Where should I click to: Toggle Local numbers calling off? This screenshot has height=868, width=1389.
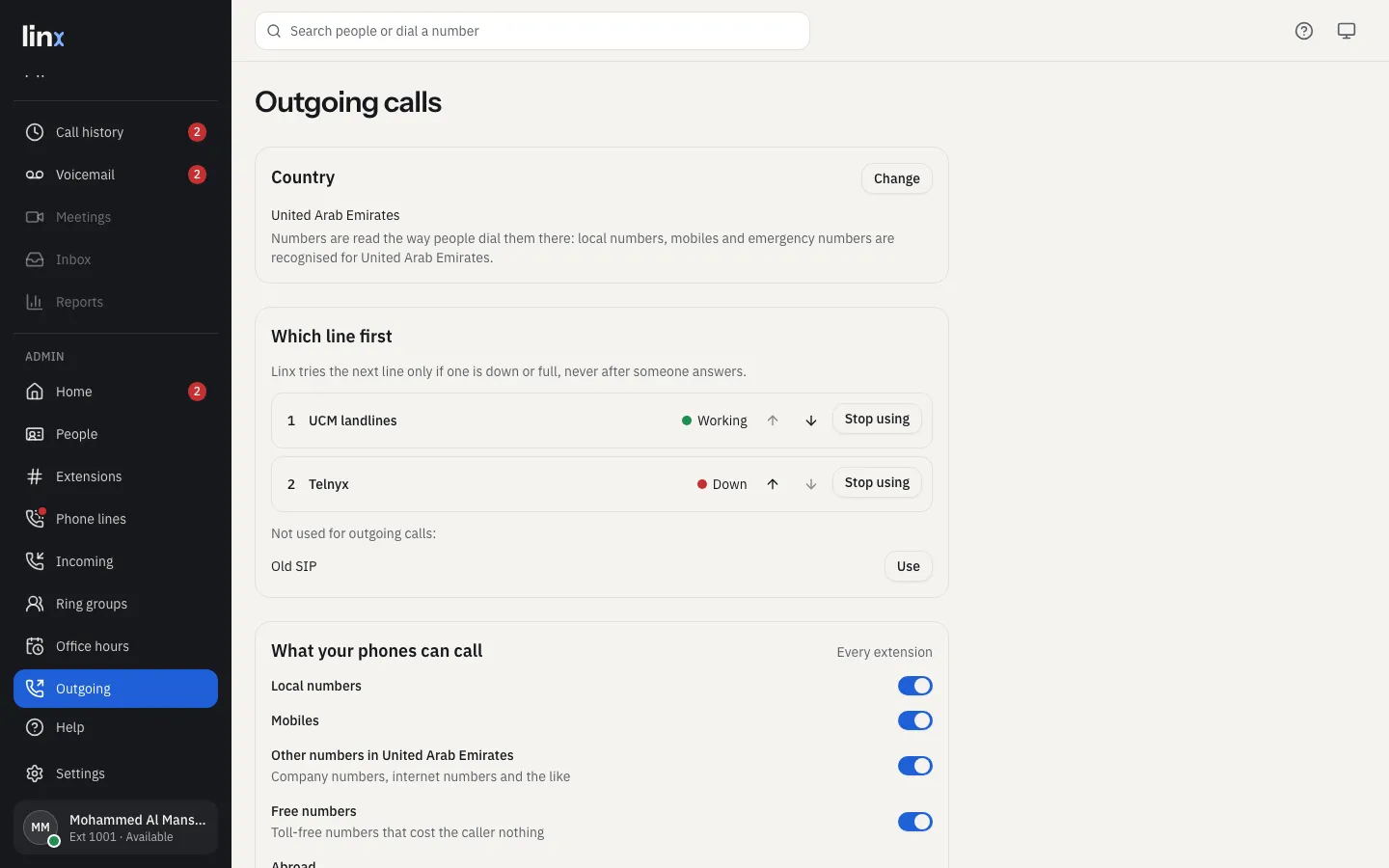click(x=915, y=686)
